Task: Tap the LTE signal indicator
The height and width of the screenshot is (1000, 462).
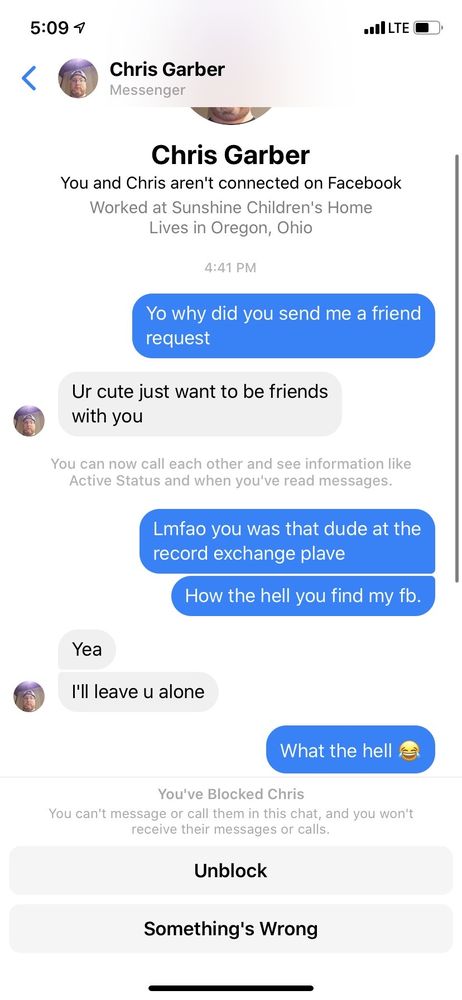Action: pyautogui.click(x=386, y=28)
